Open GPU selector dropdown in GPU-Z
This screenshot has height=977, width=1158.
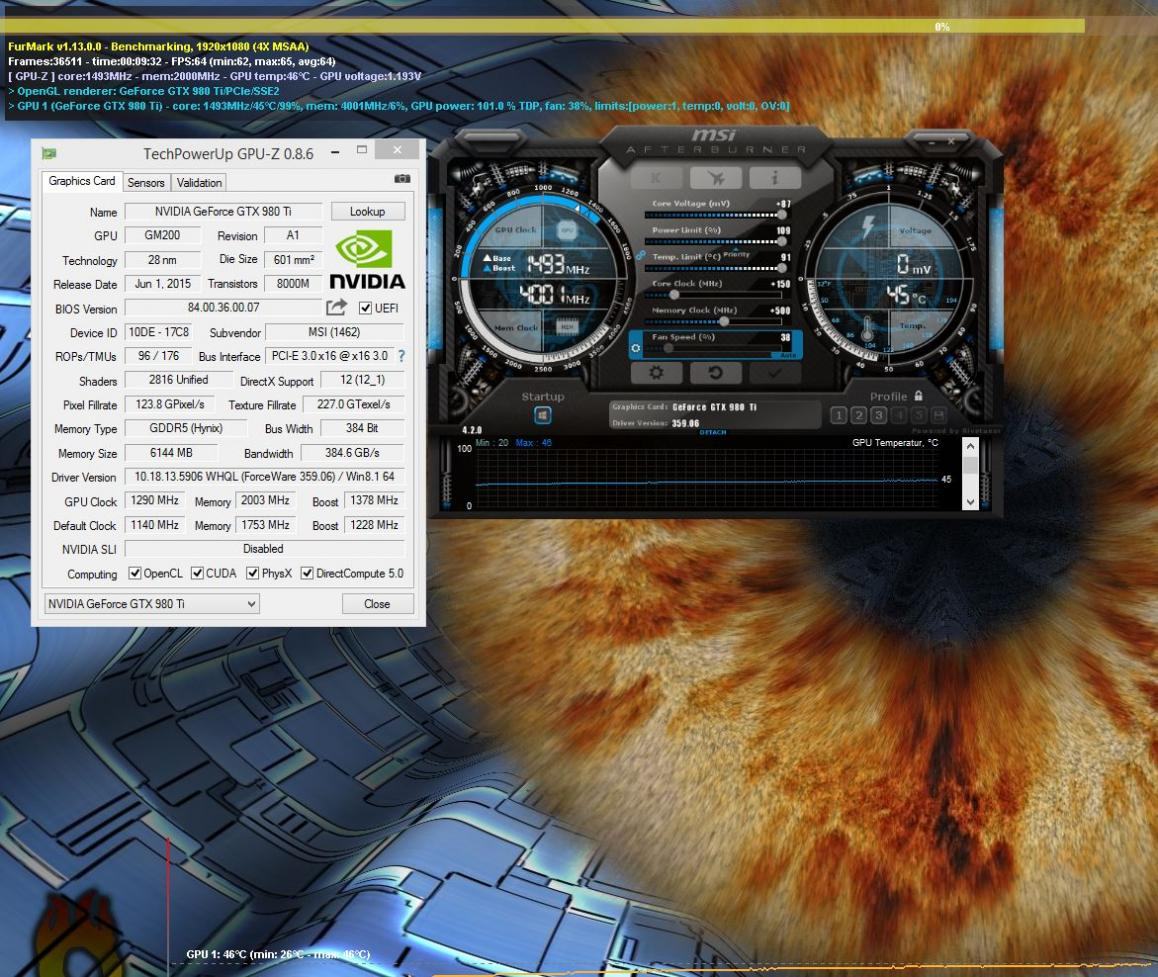coord(151,604)
